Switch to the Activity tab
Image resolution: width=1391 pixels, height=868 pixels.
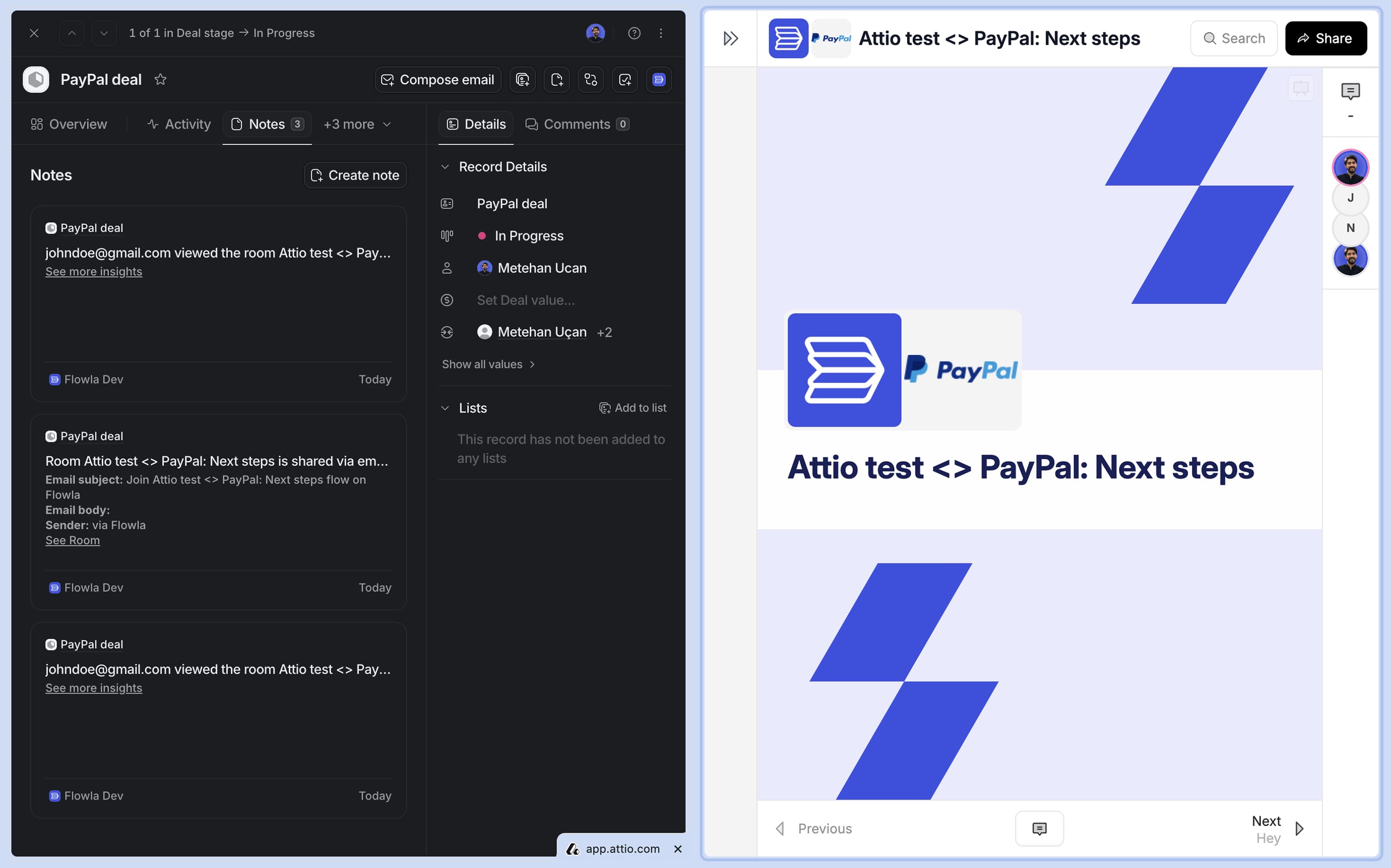(179, 124)
